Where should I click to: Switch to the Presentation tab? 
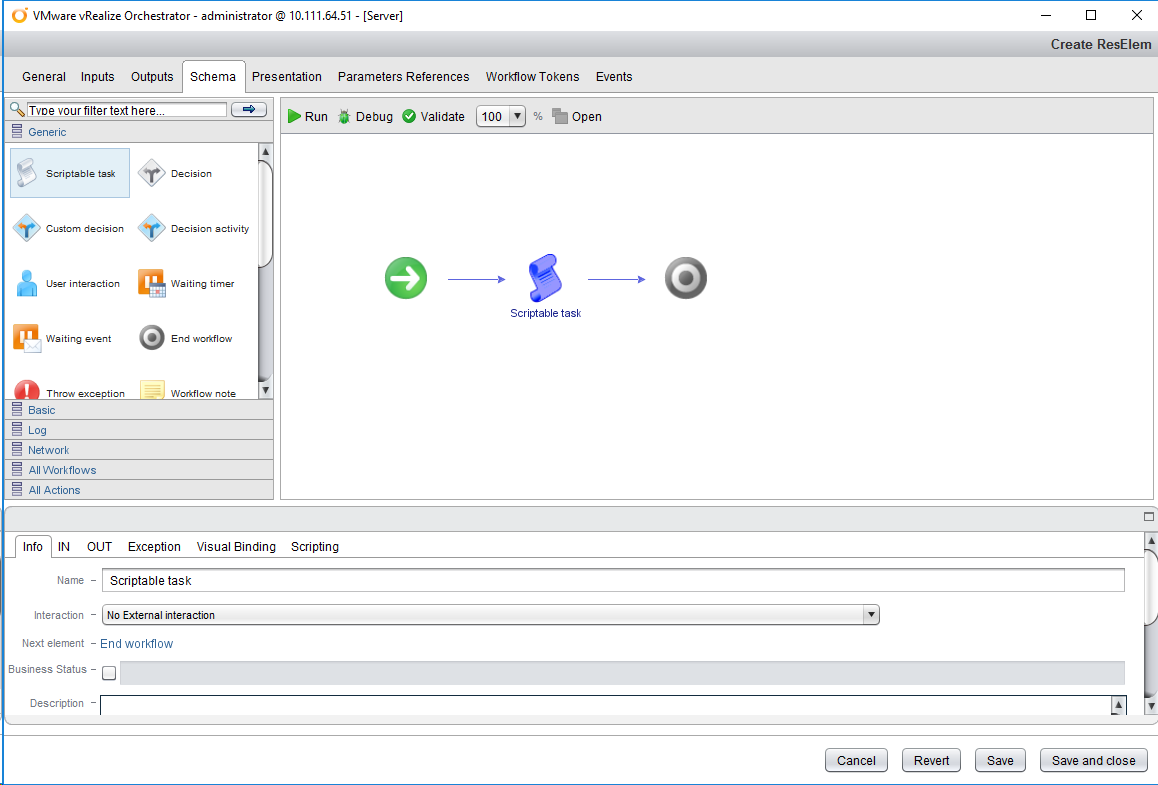[x=287, y=77]
